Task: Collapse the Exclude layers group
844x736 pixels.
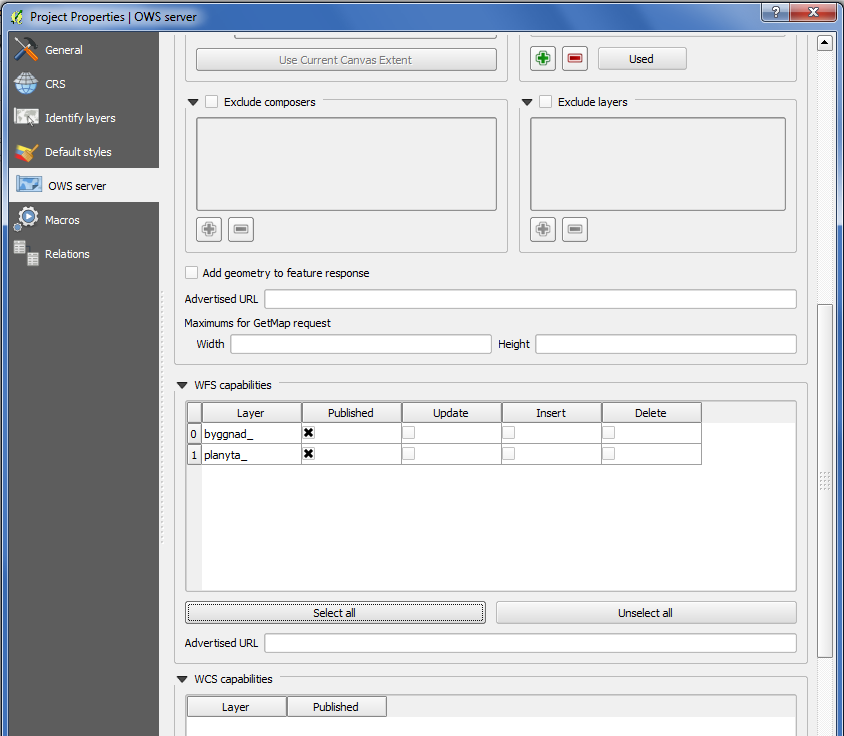Action: pos(527,102)
